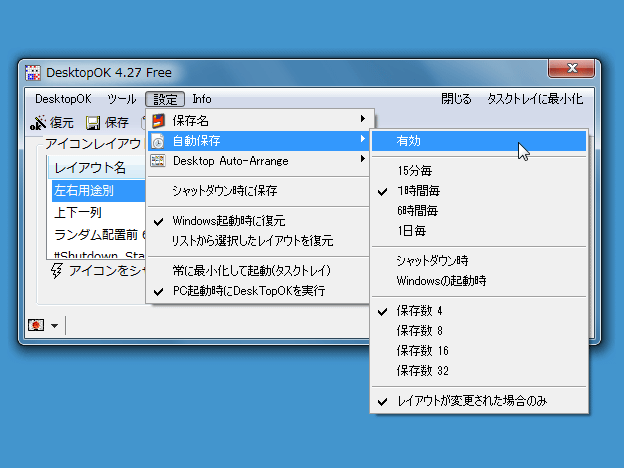Click 閉じる in the menu bar

click(456, 99)
